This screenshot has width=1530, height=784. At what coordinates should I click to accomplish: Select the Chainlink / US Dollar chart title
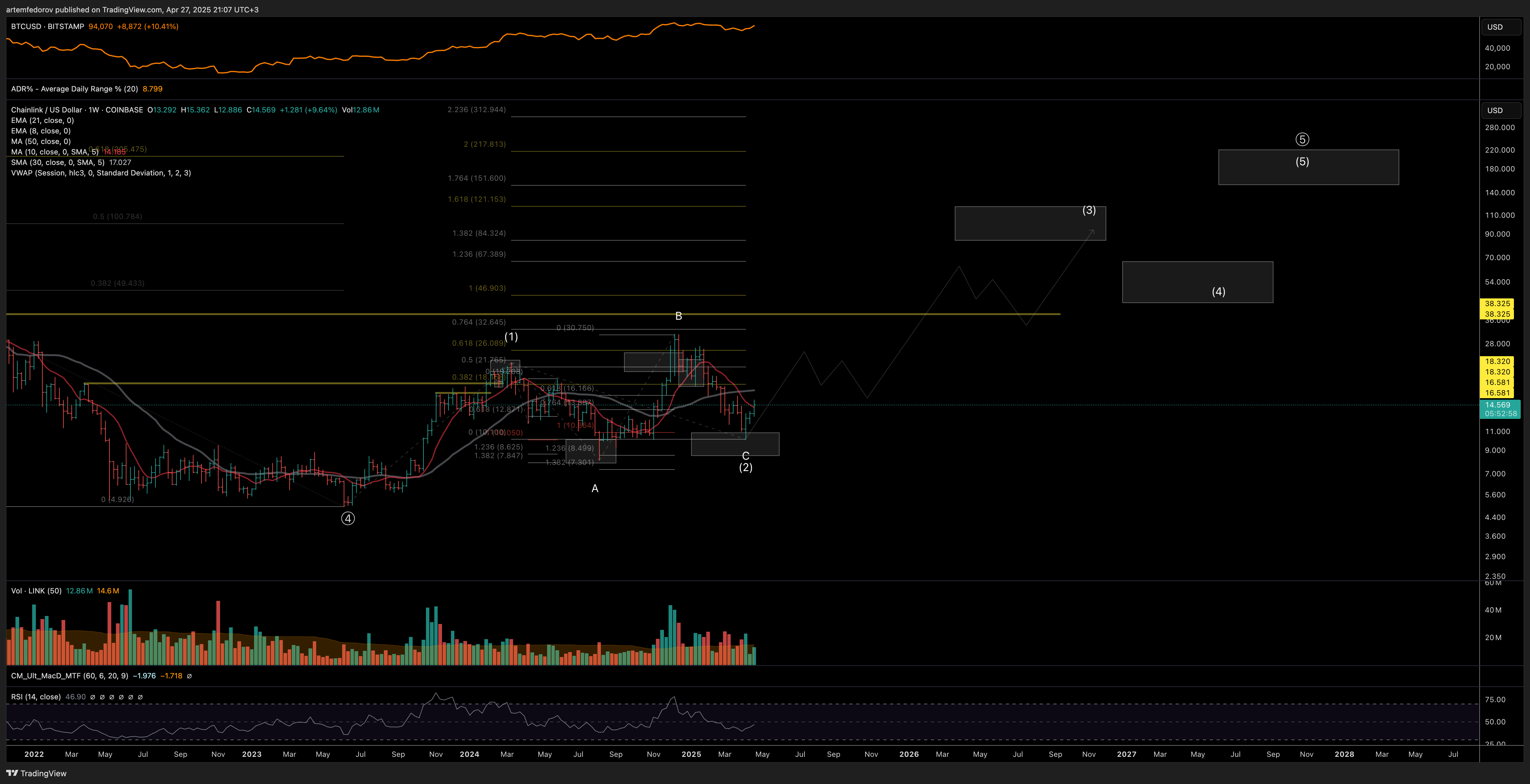click(x=77, y=110)
